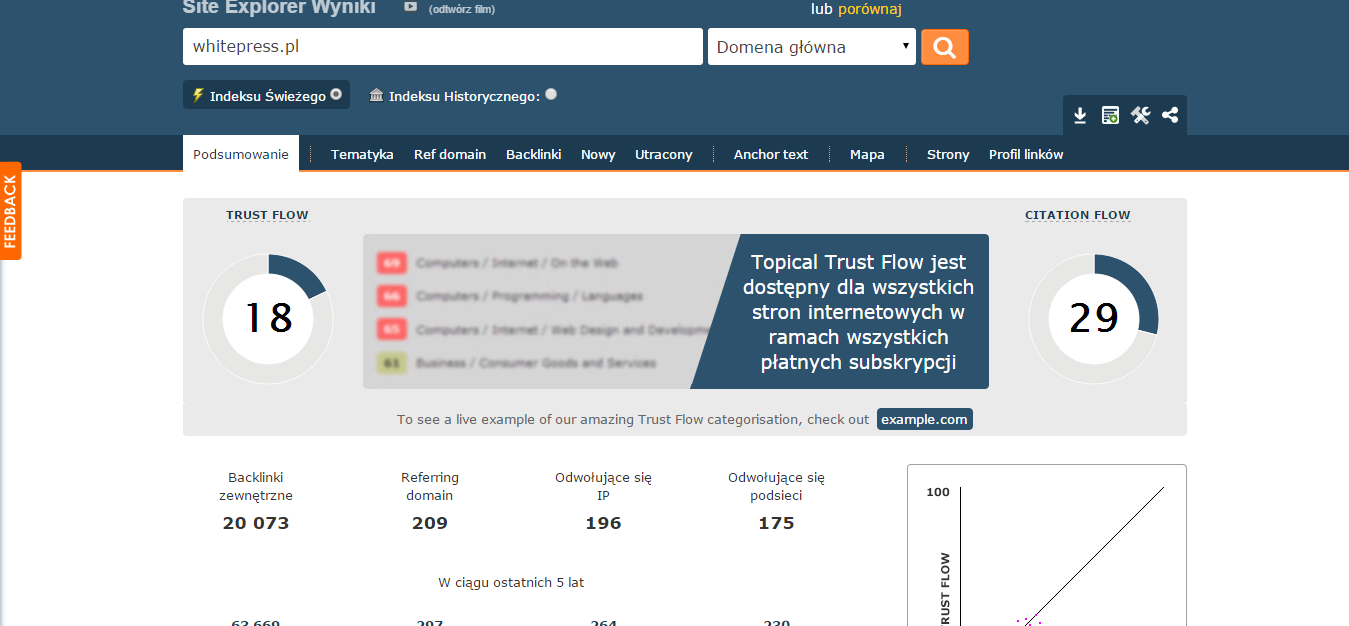Click the Backlinki zewnętrzne value 20 073
The height and width of the screenshot is (626, 1349).
256,523
